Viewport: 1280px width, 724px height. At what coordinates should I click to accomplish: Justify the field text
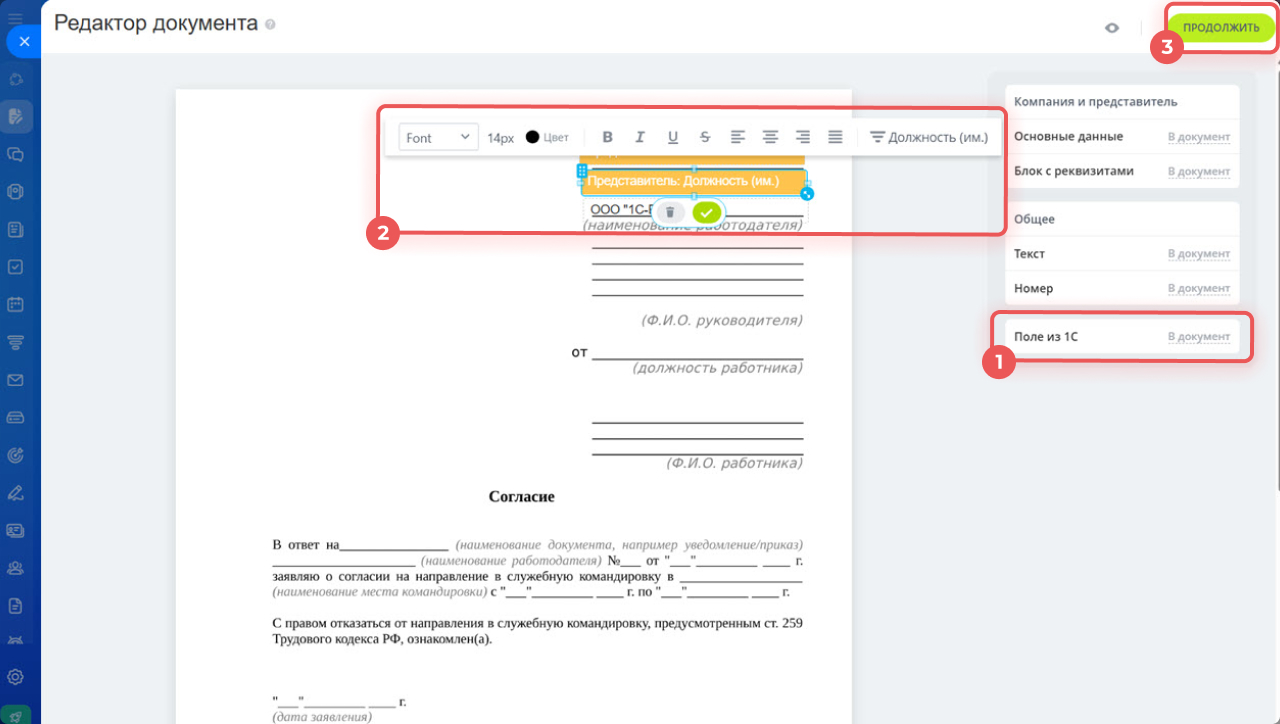click(836, 138)
